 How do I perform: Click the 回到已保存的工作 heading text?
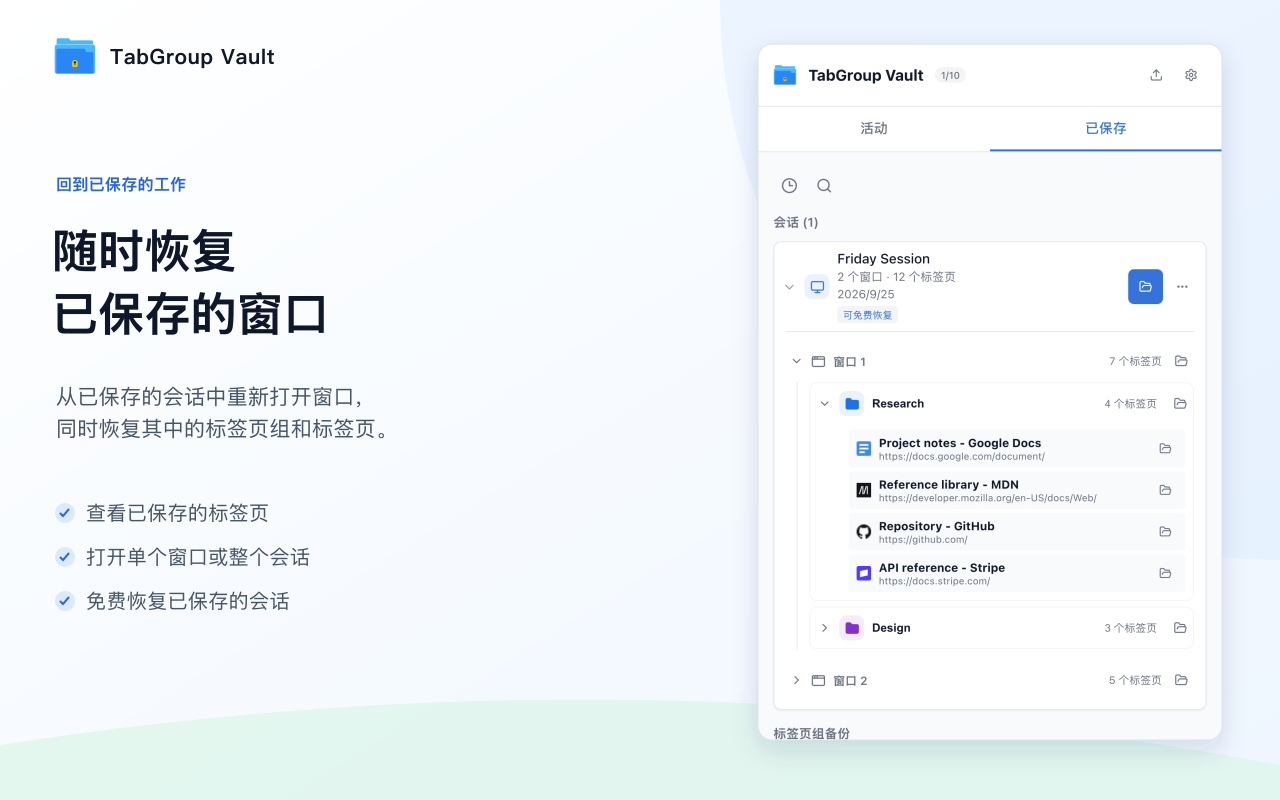pos(121,184)
